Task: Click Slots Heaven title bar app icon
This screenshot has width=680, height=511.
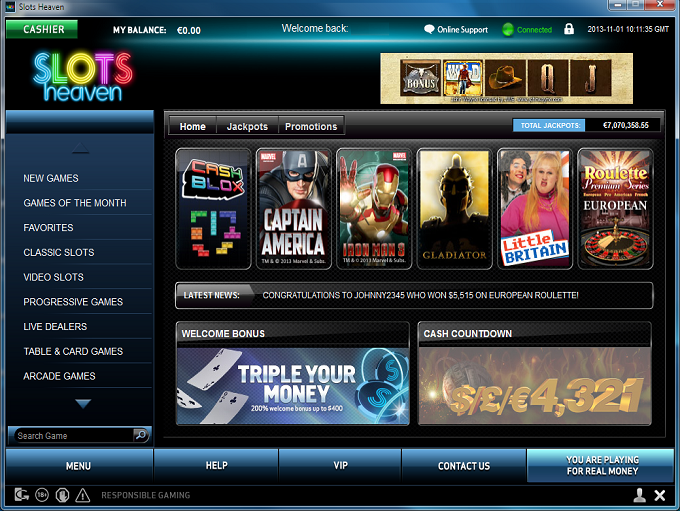Action: (x=10, y=7)
